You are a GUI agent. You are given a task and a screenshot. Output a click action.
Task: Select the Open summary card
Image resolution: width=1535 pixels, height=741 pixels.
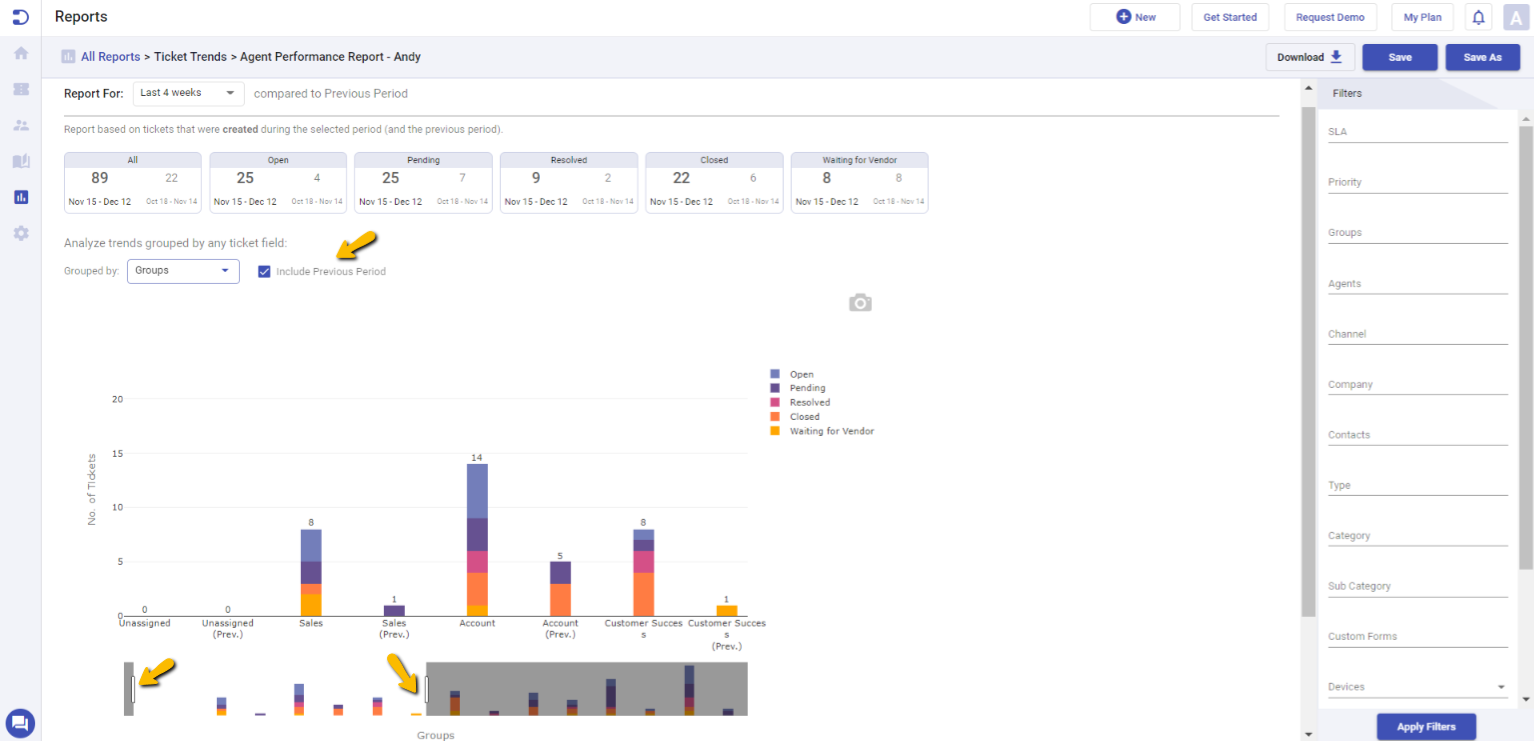(x=278, y=182)
